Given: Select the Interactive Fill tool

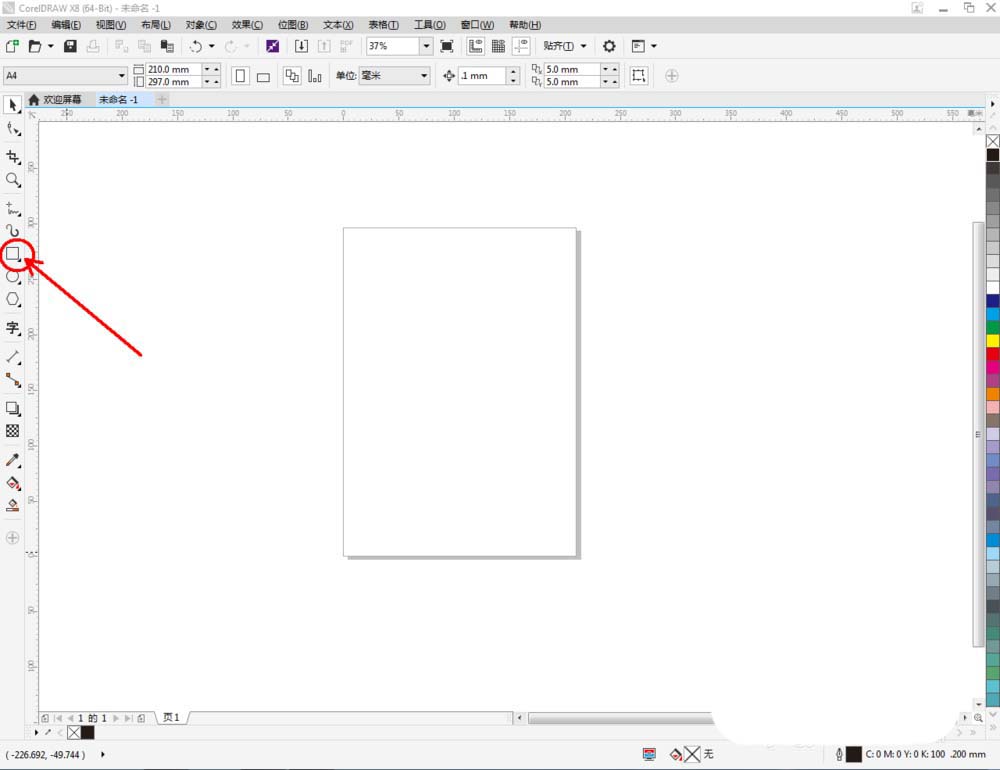Looking at the screenshot, I should coord(13,483).
